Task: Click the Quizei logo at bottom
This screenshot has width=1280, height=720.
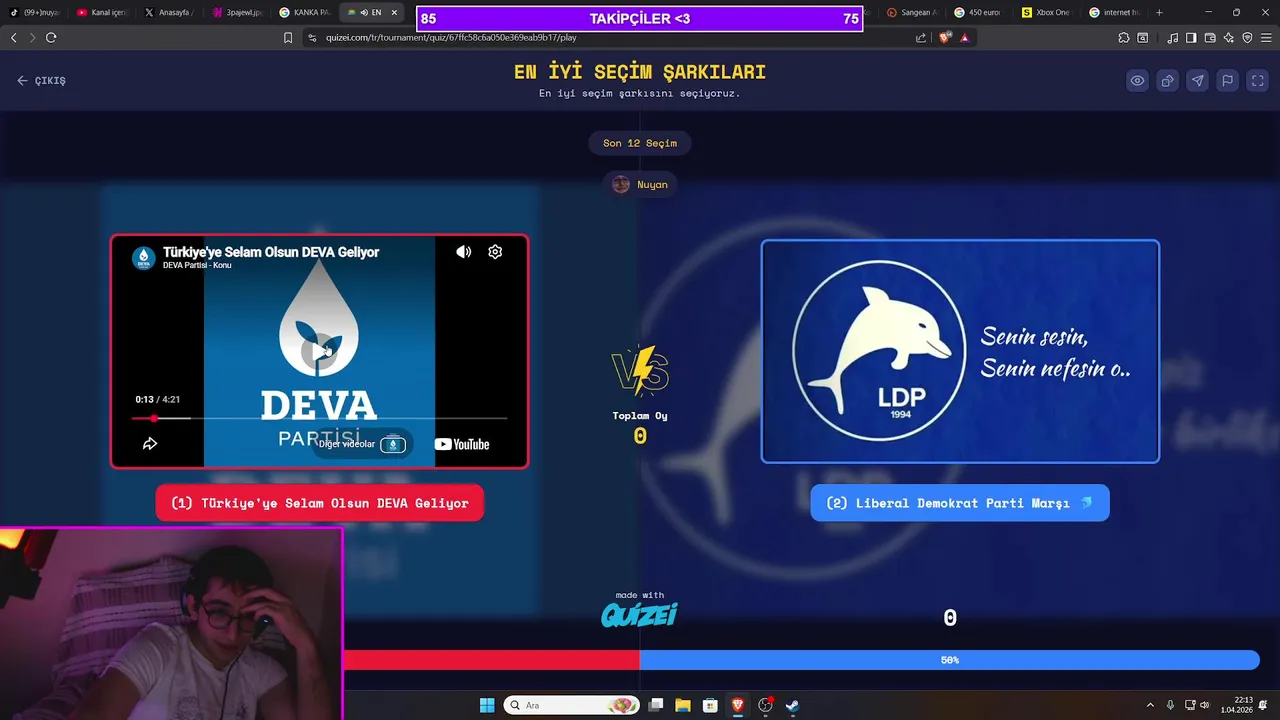Action: pyautogui.click(x=640, y=614)
